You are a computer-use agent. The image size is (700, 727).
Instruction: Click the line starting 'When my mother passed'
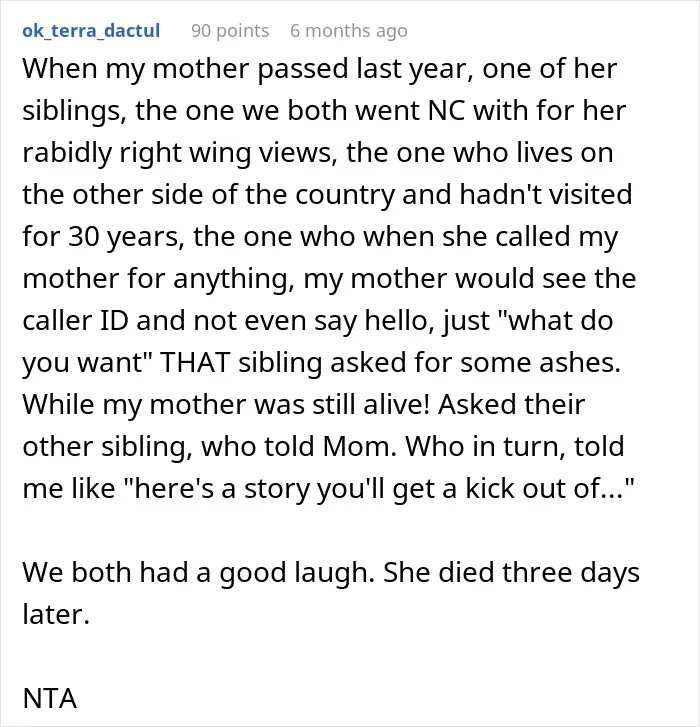(320, 69)
